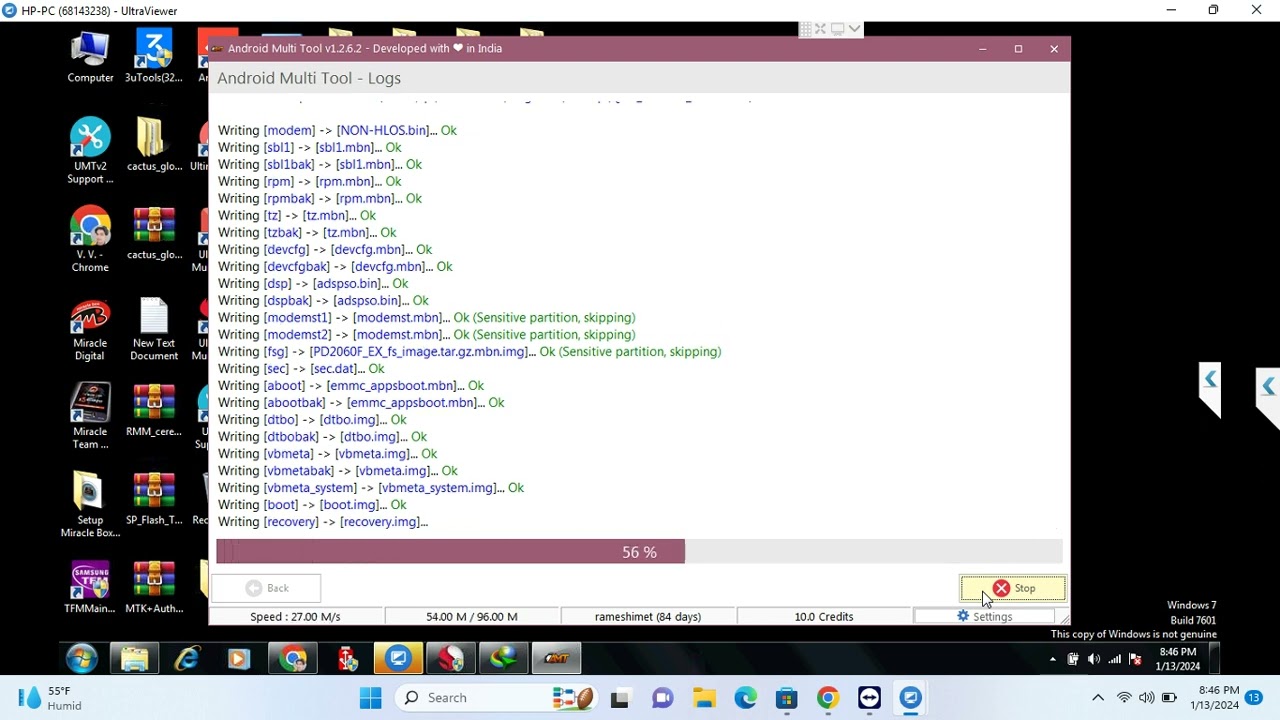Open the Miracle Digital desktop shortcut
Viewport: 1280px width, 720px height.
tap(90, 330)
